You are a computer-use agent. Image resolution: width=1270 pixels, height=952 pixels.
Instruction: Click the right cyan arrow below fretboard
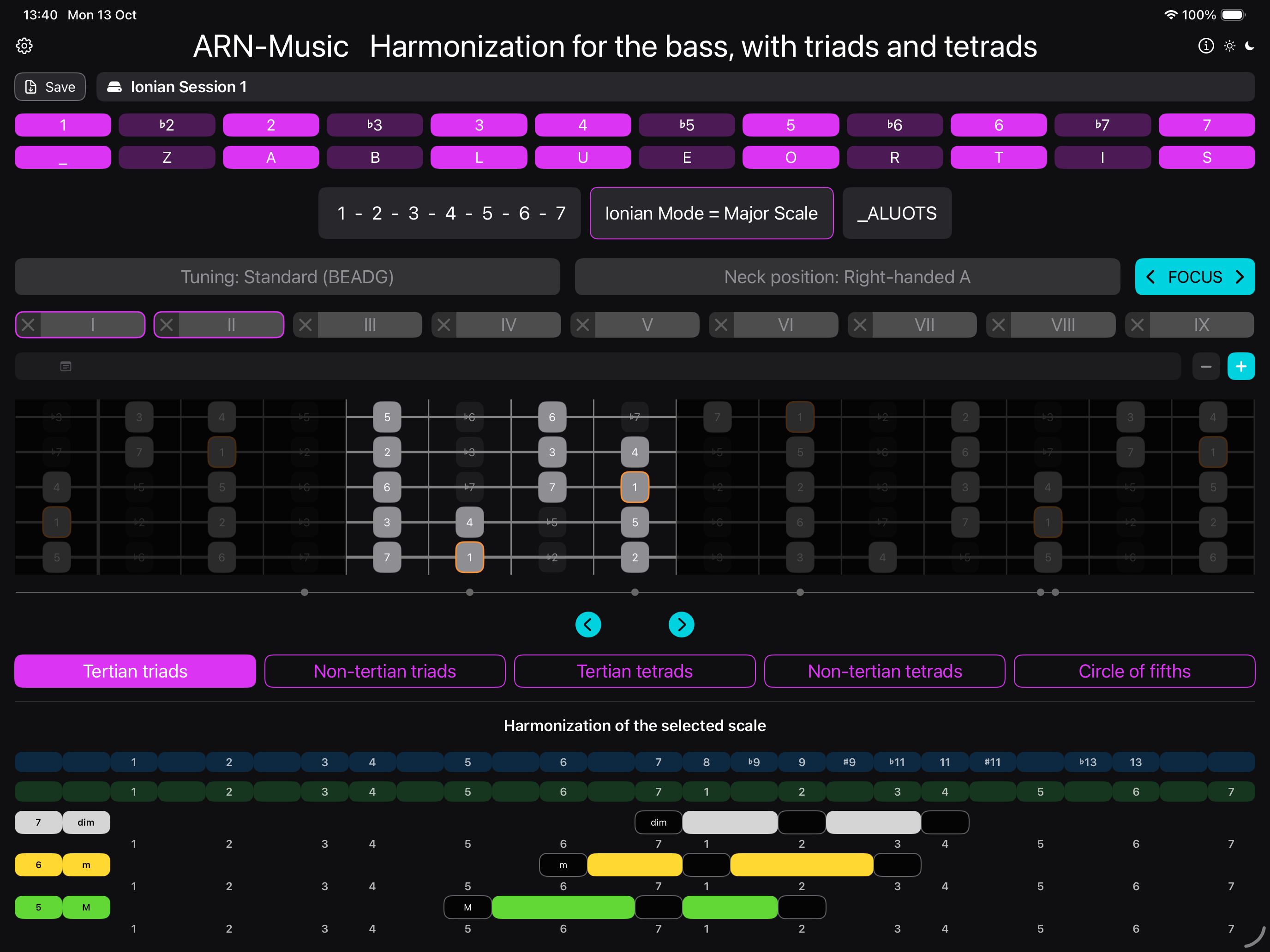(682, 625)
